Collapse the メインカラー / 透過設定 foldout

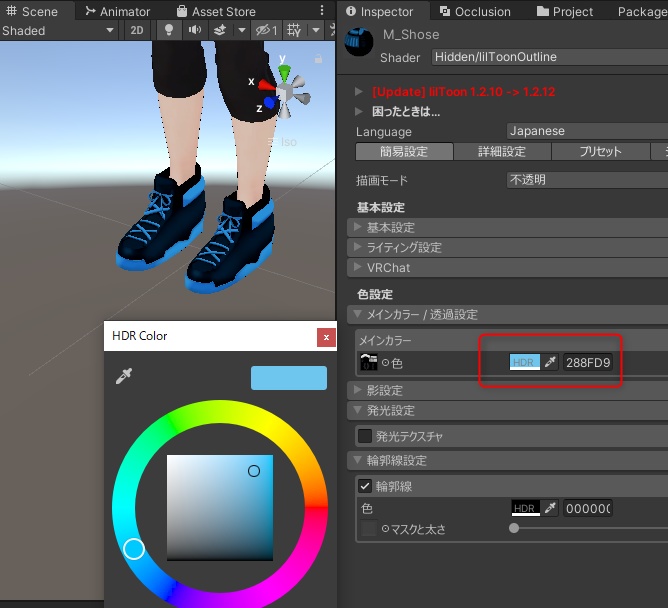click(508, 314)
